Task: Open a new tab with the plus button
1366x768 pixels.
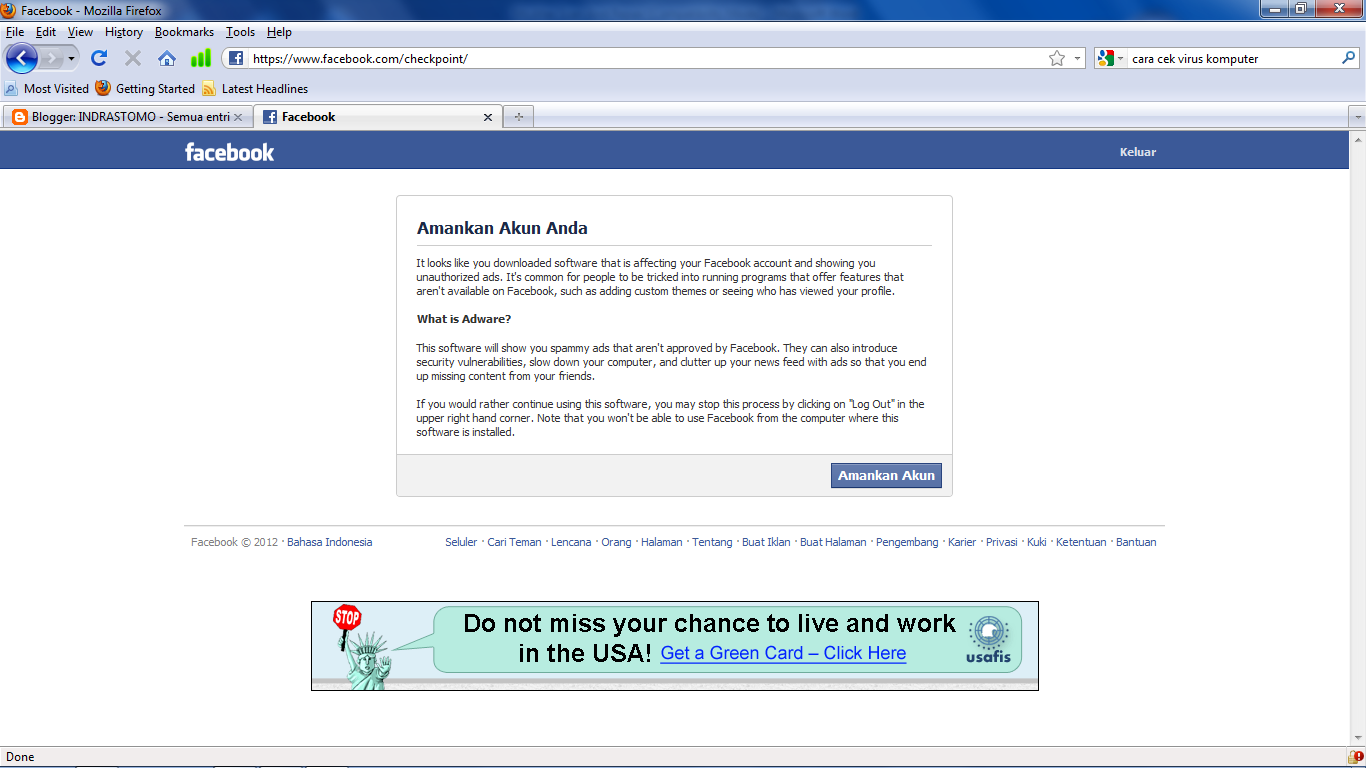Action: pyautogui.click(x=518, y=117)
